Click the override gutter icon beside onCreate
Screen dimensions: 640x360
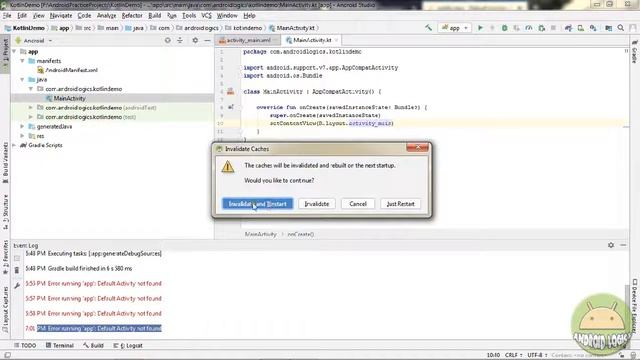click(231, 107)
